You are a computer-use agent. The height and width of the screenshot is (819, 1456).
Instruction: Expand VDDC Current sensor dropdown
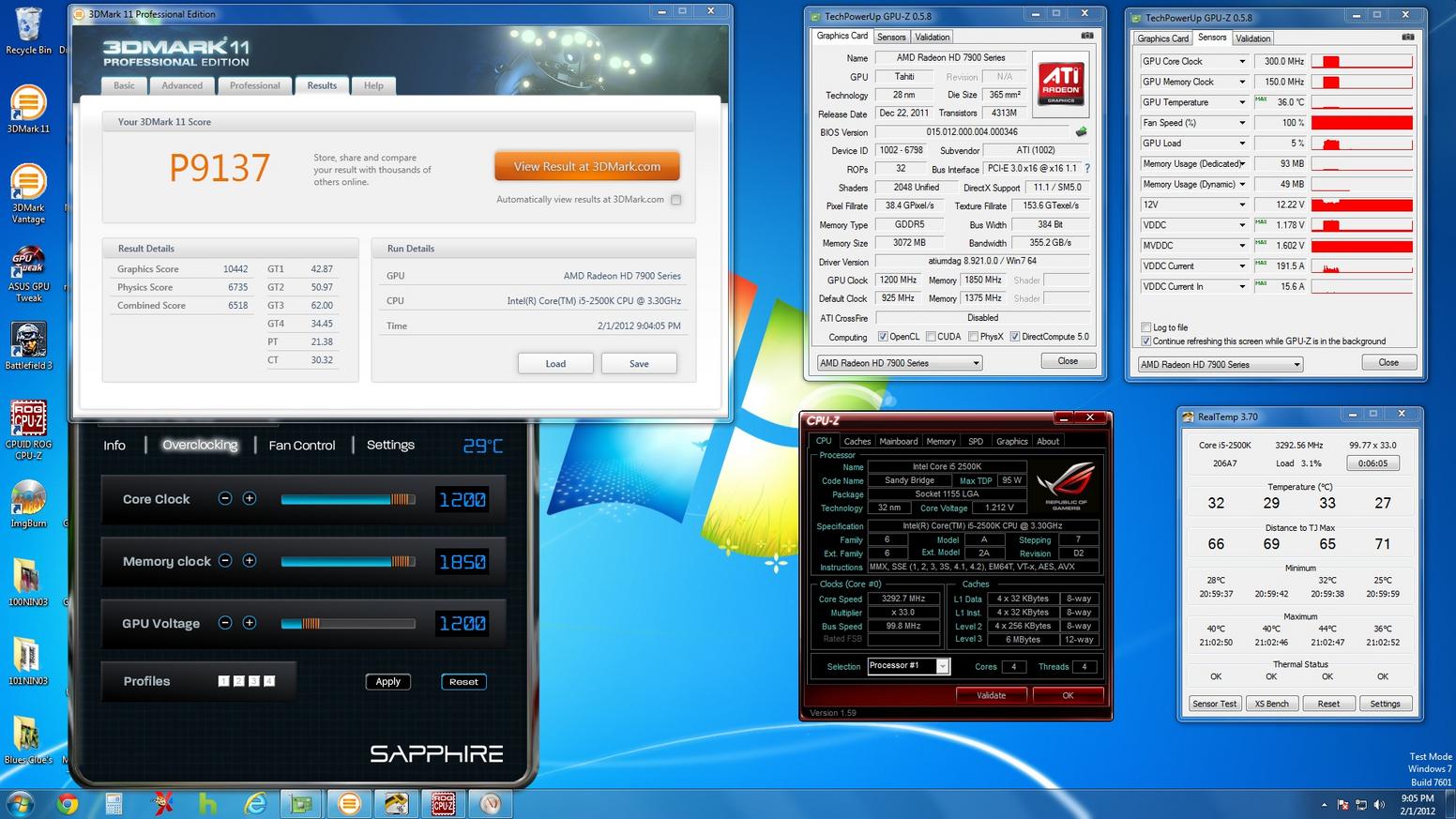tap(1242, 266)
